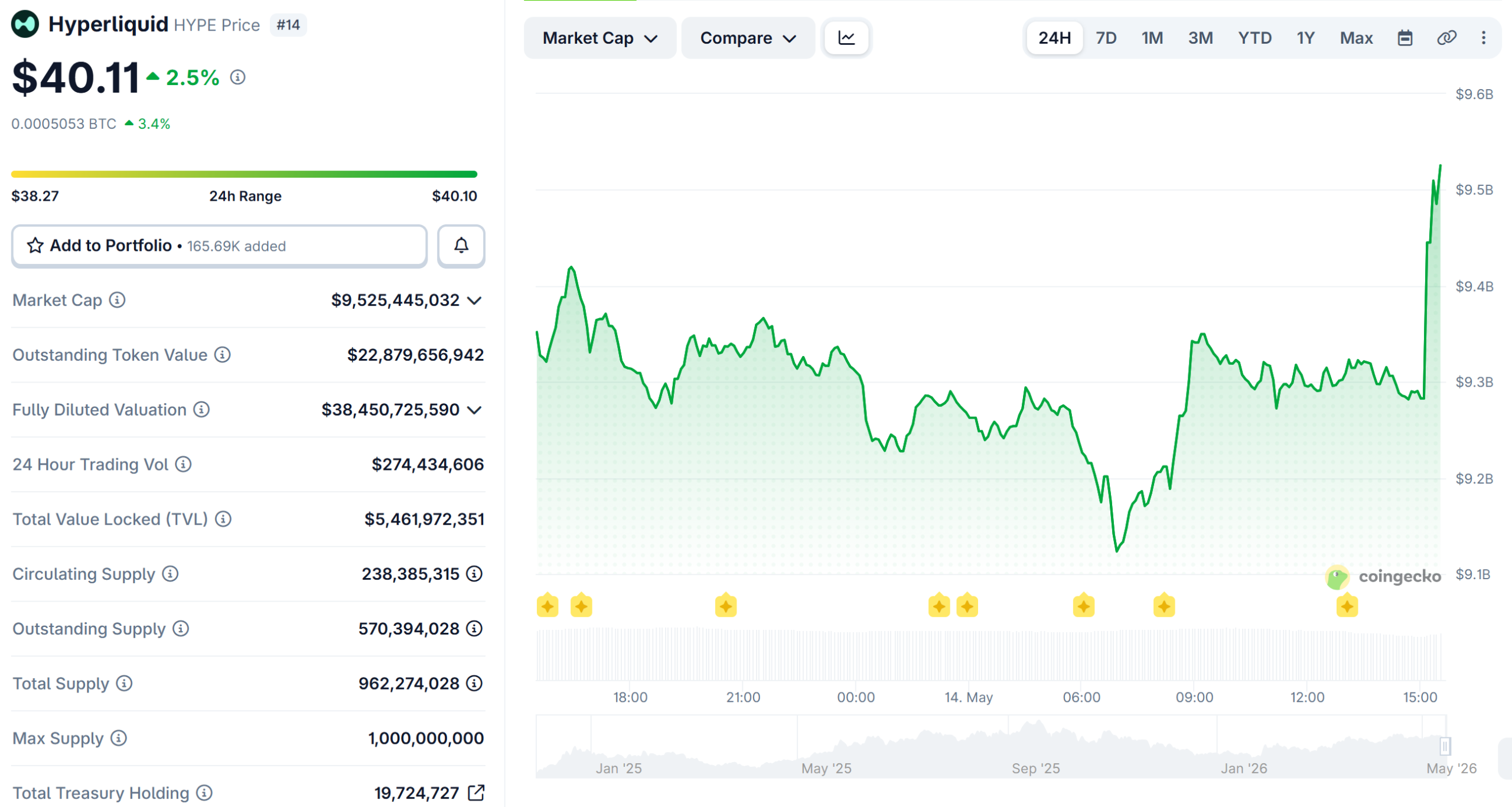Select the 7D time range tab

pyautogui.click(x=1106, y=38)
